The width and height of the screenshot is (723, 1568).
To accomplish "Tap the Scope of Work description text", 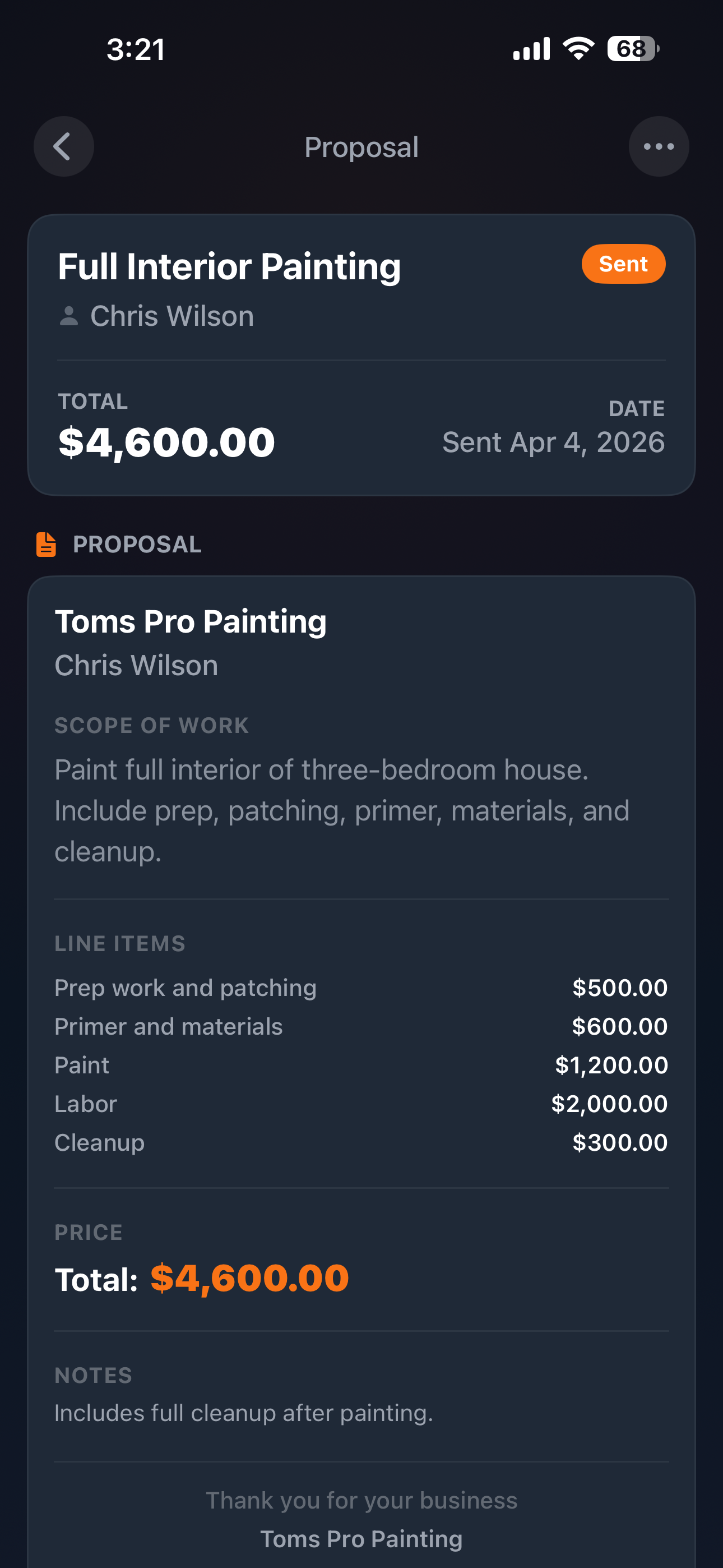I will [341, 810].
